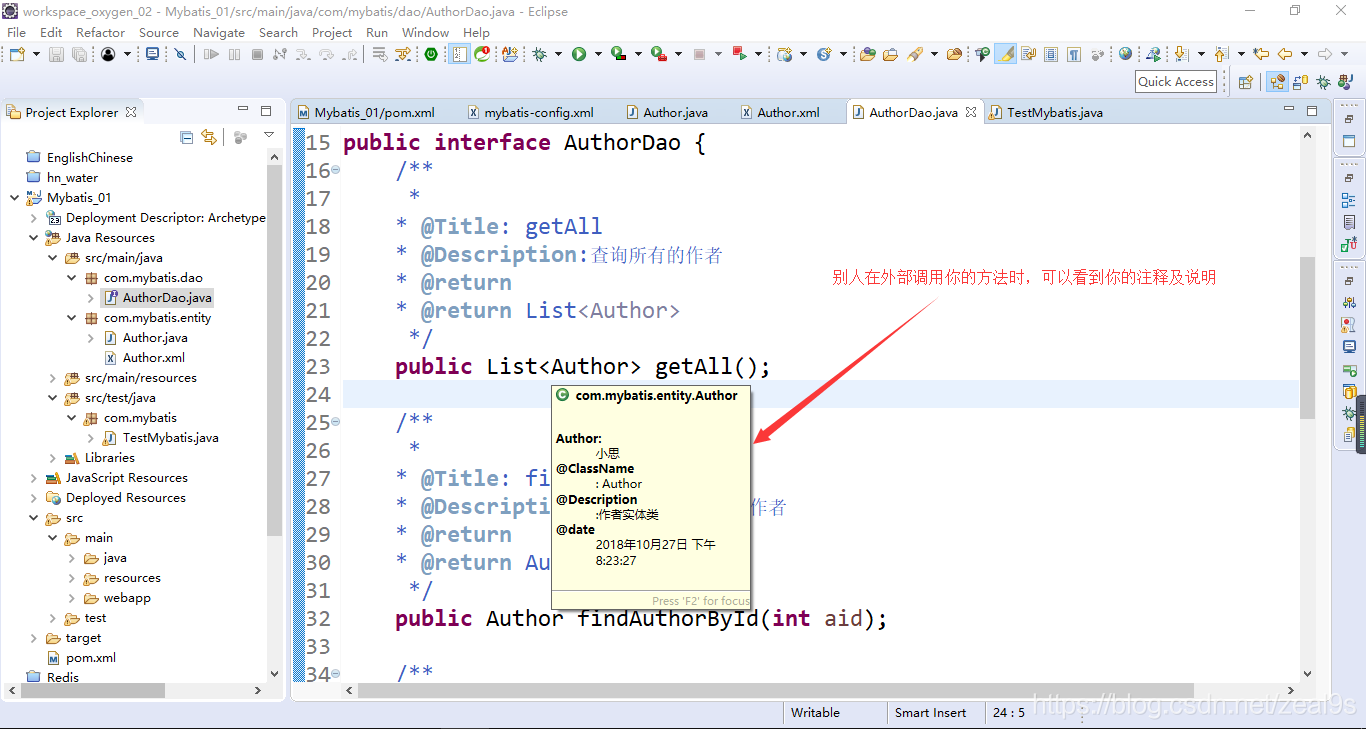This screenshot has height=729, width=1366.
Task: Click the Open Type toolbar icon
Action: [868, 54]
